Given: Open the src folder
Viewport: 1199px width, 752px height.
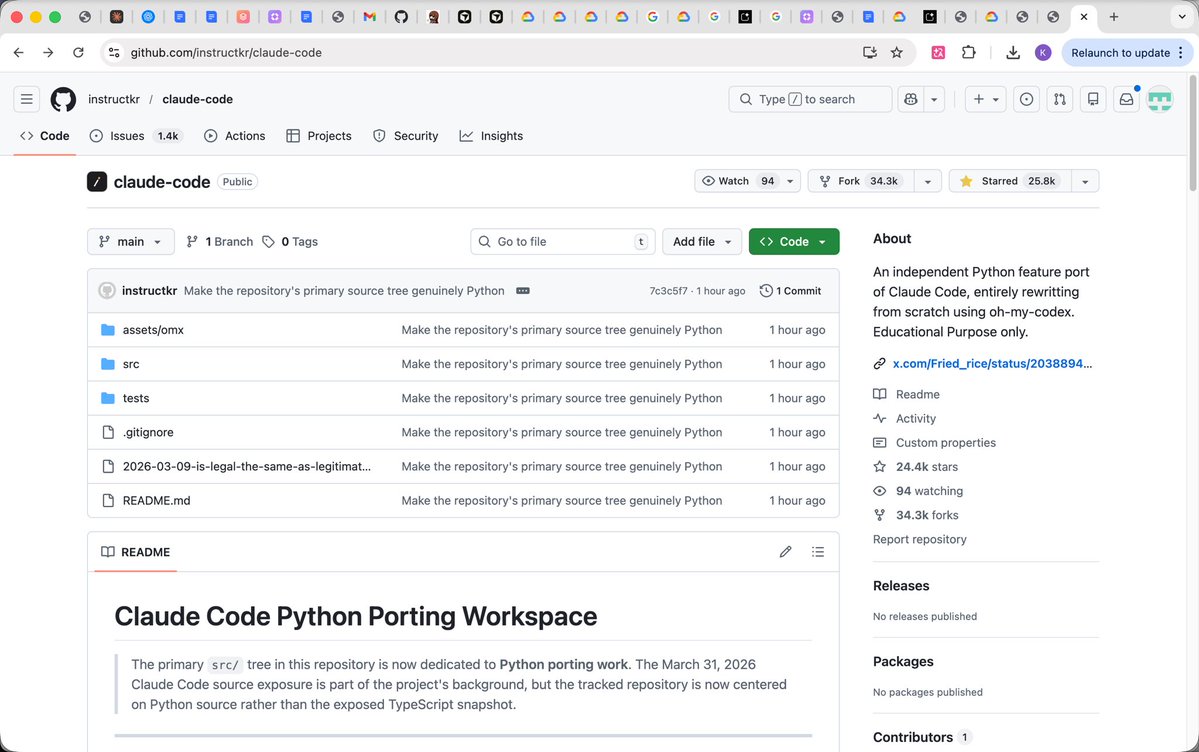Looking at the screenshot, I should pyautogui.click(x=131, y=364).
